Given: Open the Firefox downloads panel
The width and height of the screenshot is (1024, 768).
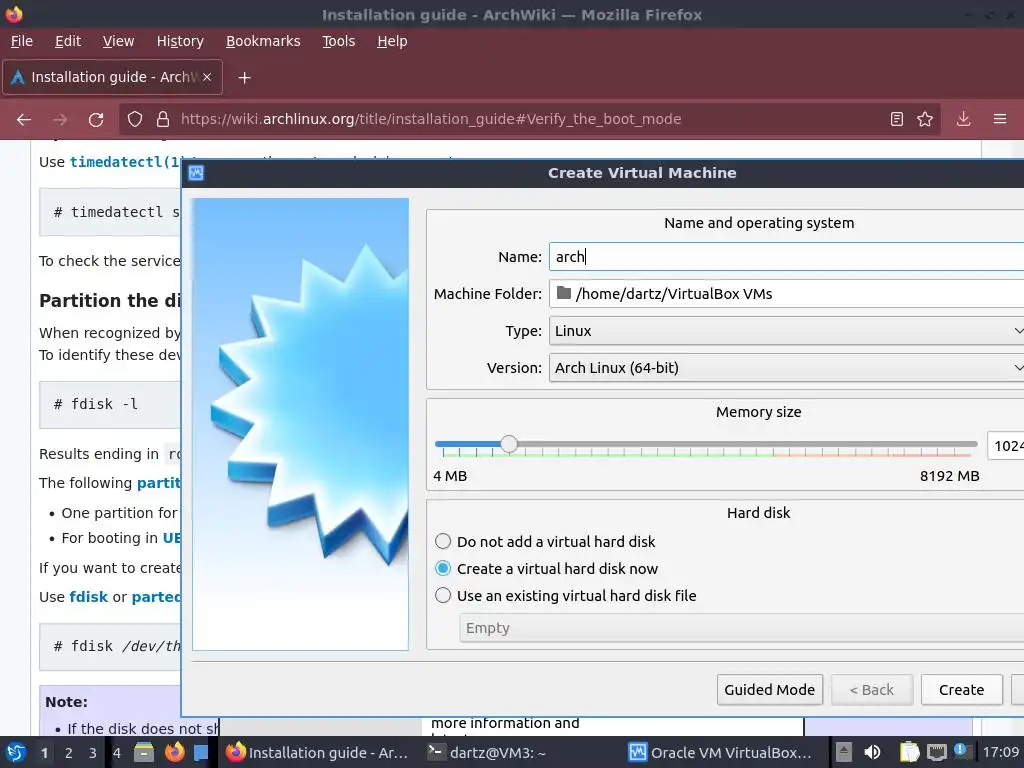Looking at the screenshot, I should (x=963, y=119).
